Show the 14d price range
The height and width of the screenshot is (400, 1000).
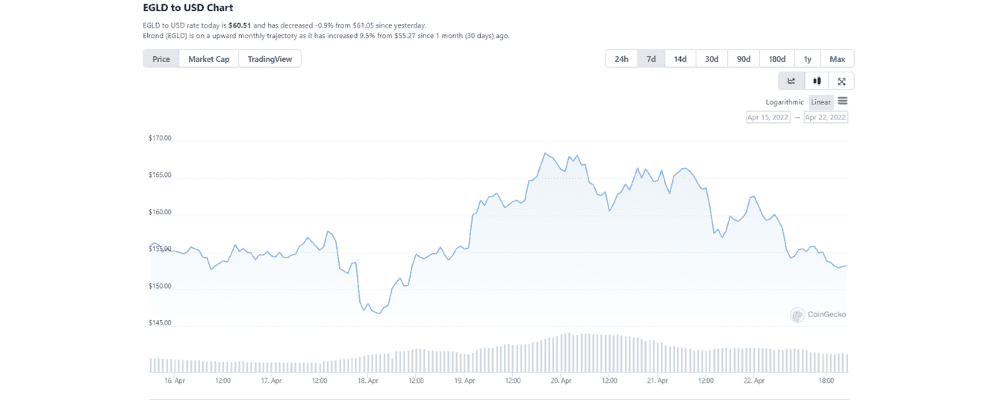[680, 59]
